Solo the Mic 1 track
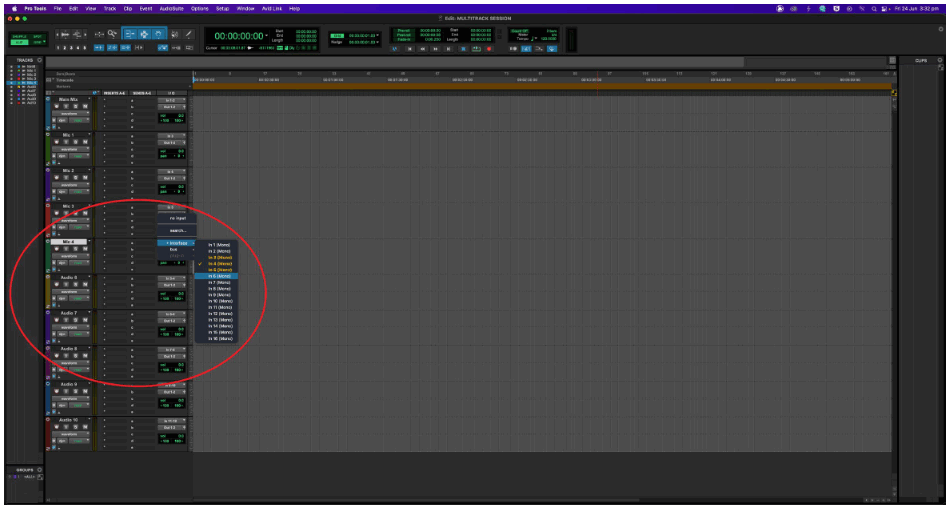The width and height of the screenshot is (952, 509). [x=75, y=142]
